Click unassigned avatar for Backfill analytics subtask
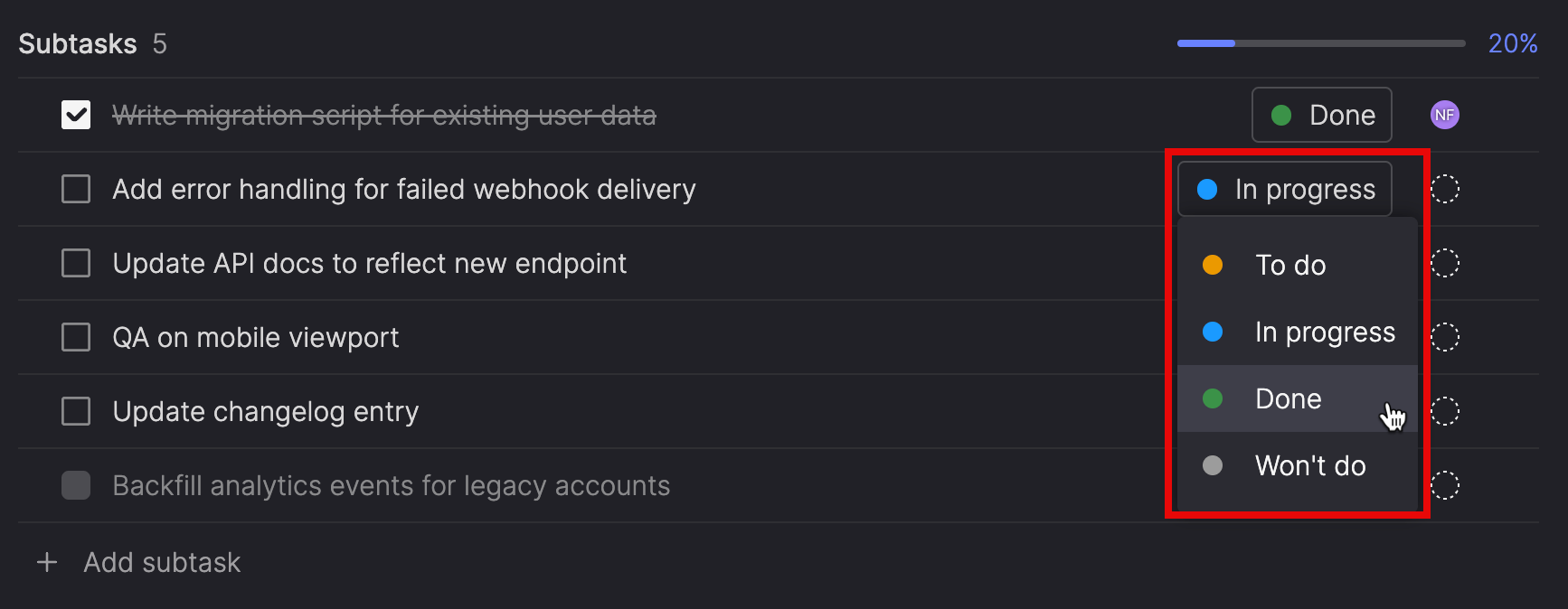Viewport: 1568px width, 609px height. 1444,485
